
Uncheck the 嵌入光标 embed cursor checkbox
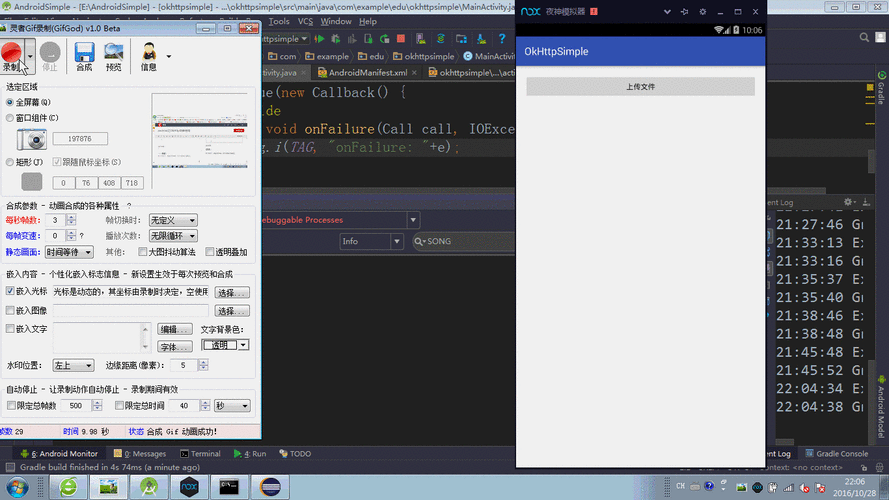[x=10, y=291]
